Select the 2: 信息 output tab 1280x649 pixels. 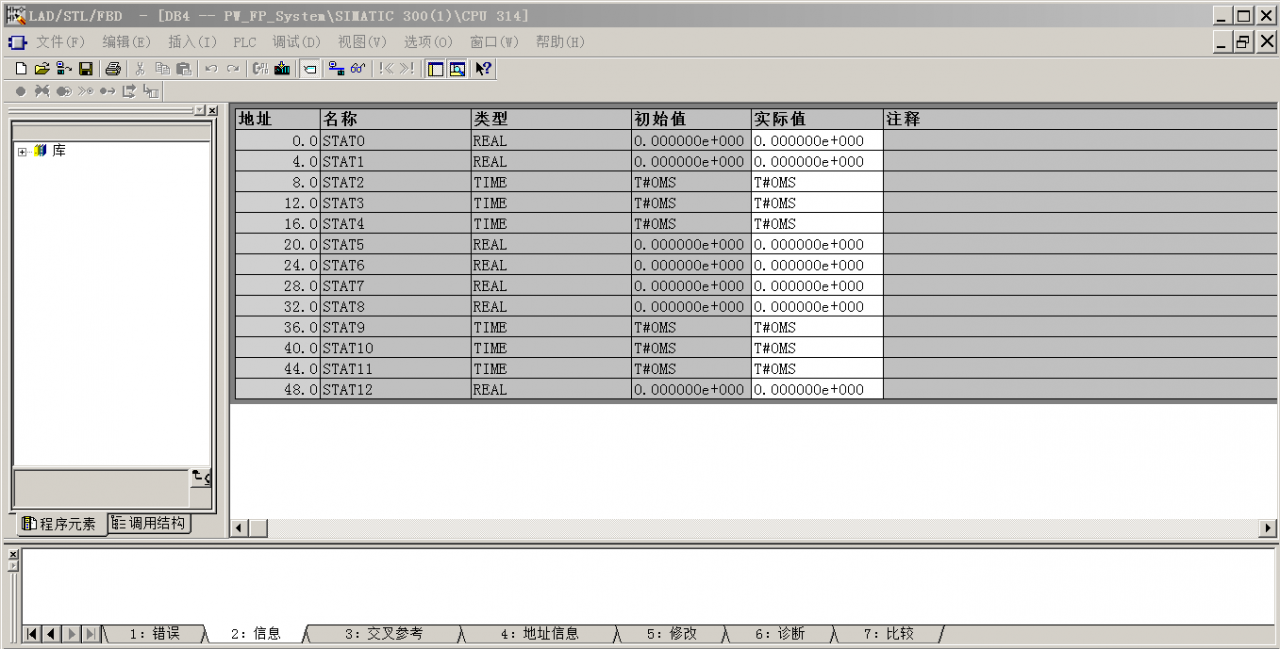255,634
